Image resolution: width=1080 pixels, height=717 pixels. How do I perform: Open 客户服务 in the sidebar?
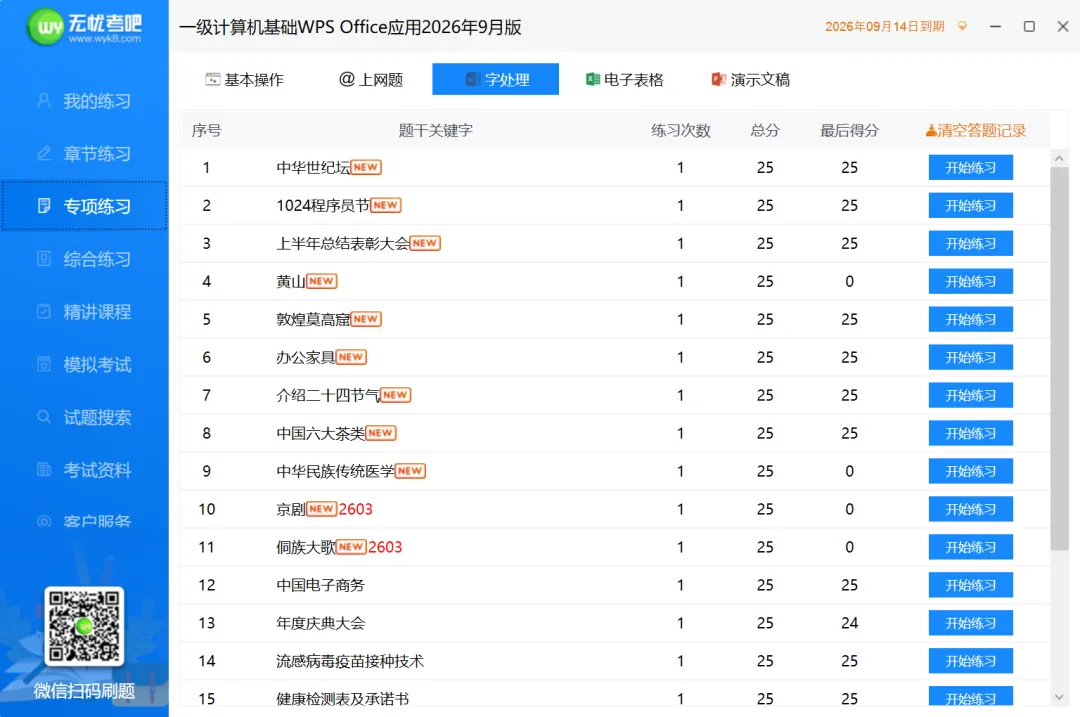coord(84,521)
